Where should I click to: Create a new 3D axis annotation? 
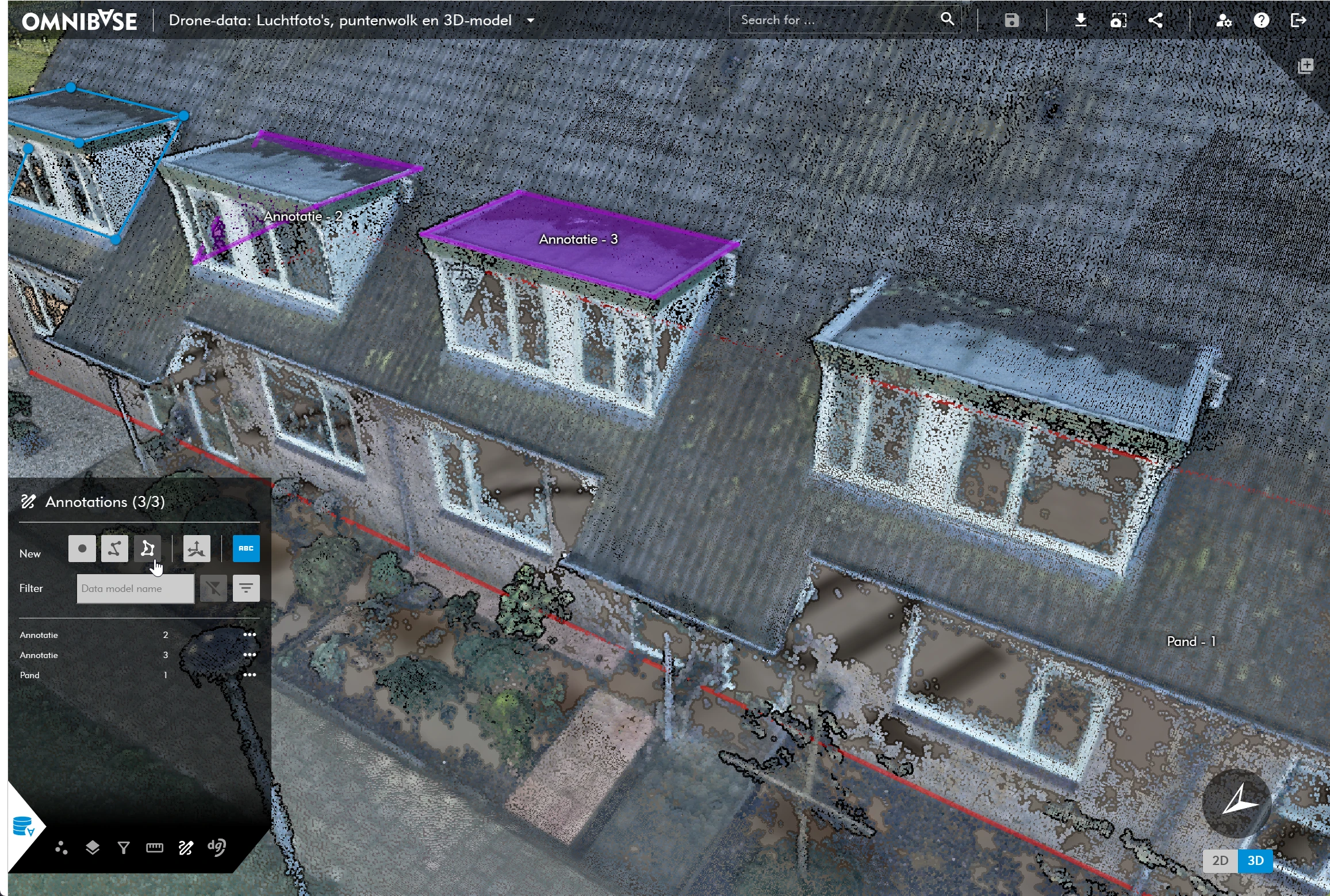pyautogui.click(x=197, y=548)
